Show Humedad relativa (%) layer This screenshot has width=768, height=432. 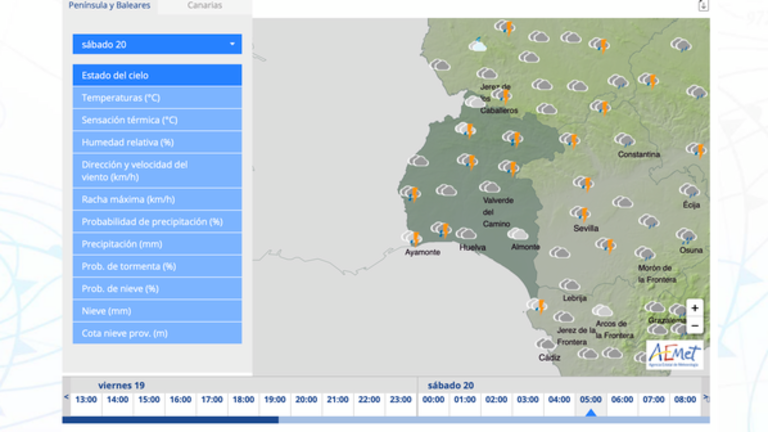(157, 142)
